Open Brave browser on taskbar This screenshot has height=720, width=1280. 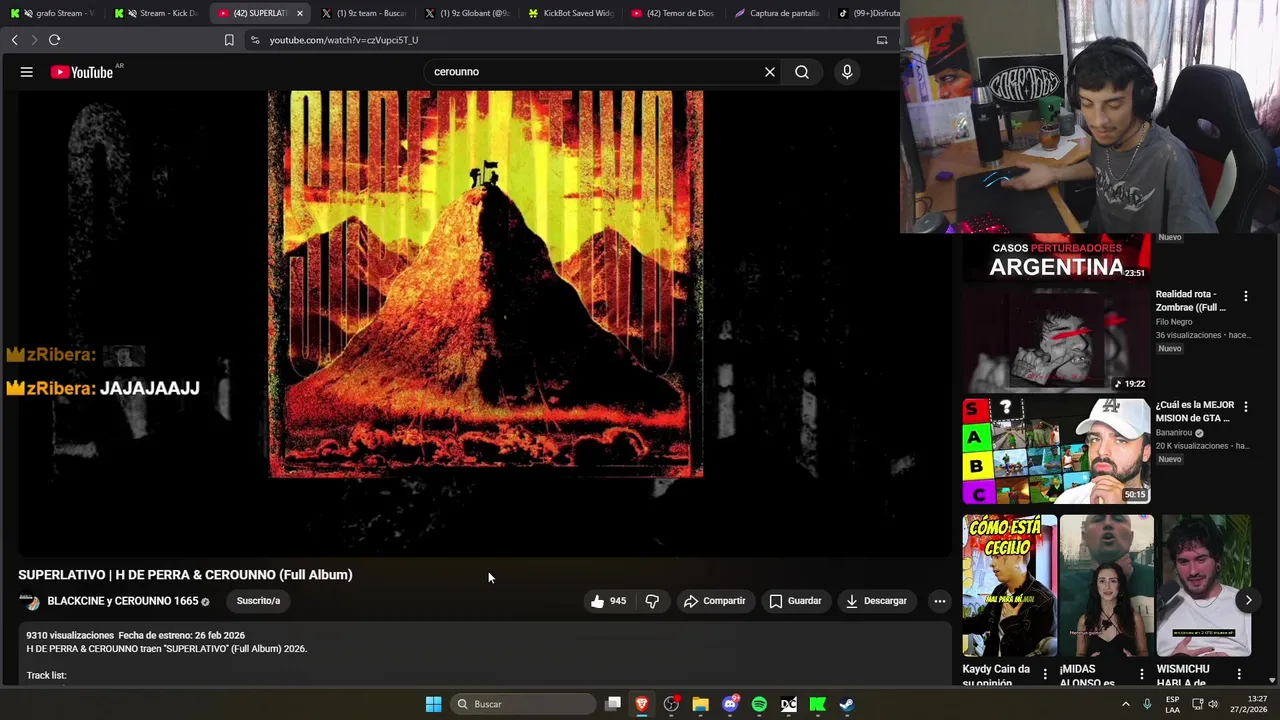(642, 704)
